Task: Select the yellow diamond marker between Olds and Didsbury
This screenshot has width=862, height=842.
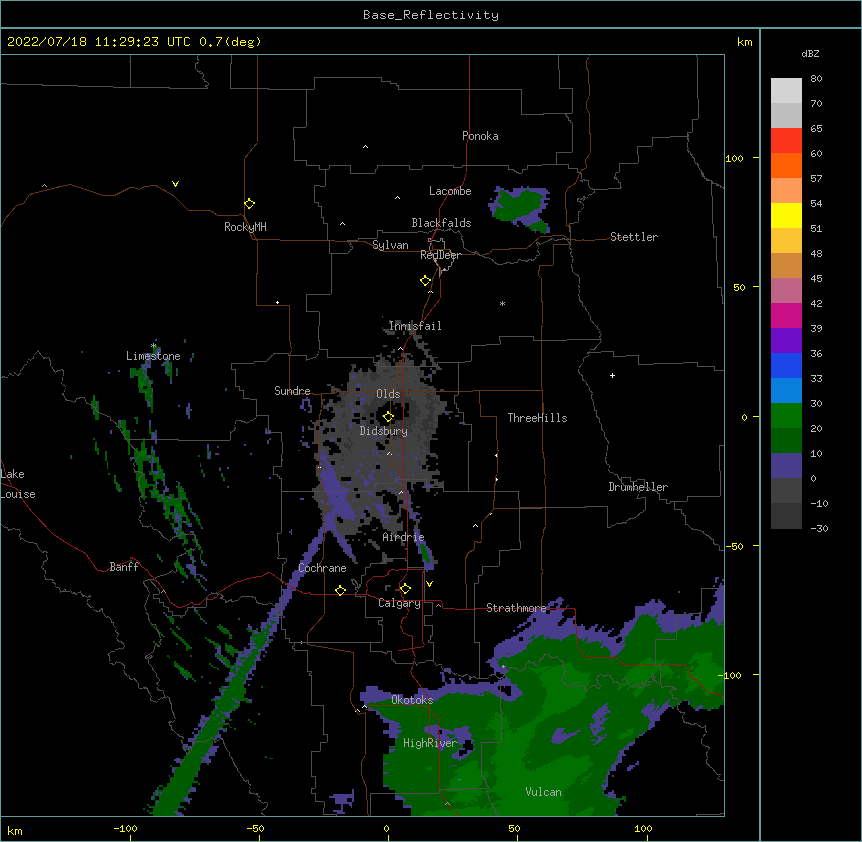Action: click(388, 417)
